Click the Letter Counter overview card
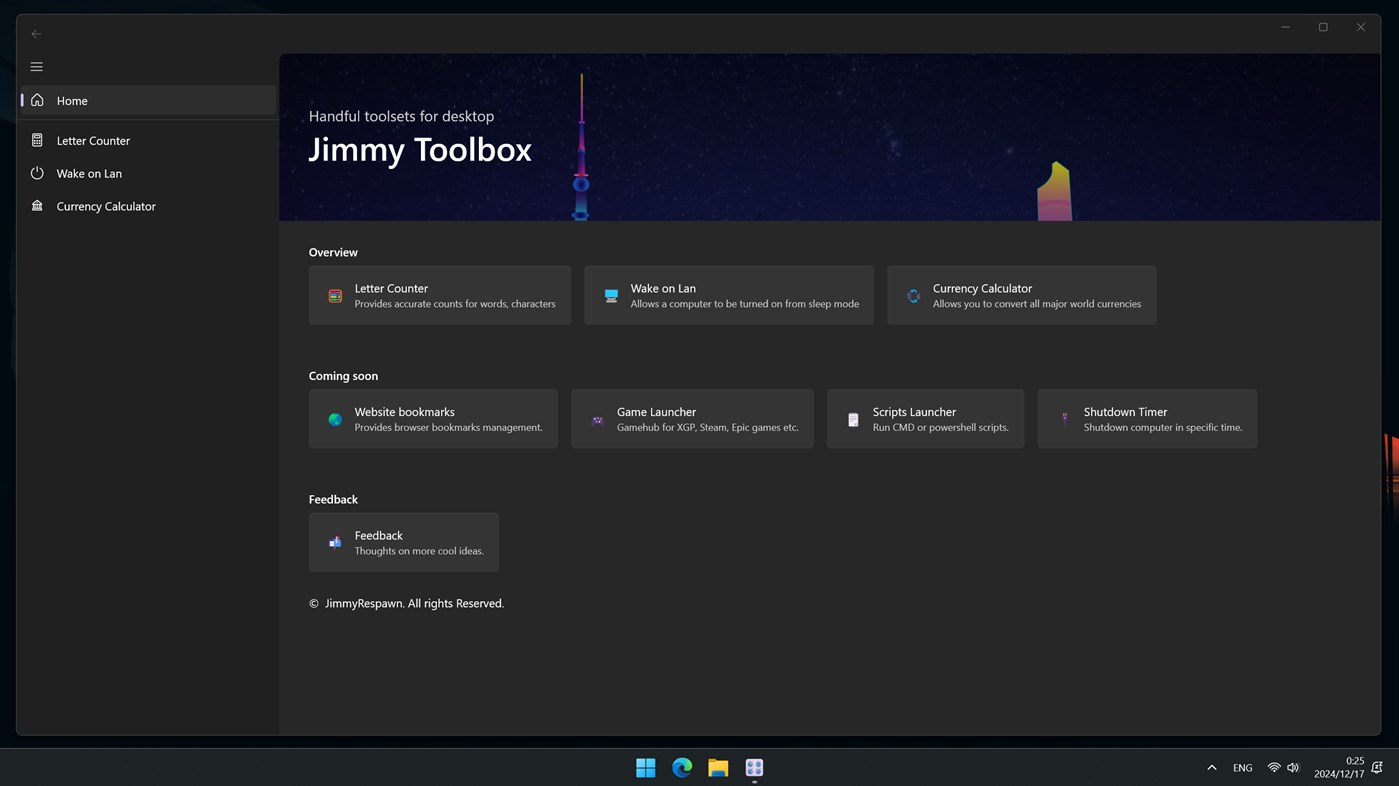 (x=439, y=295)
